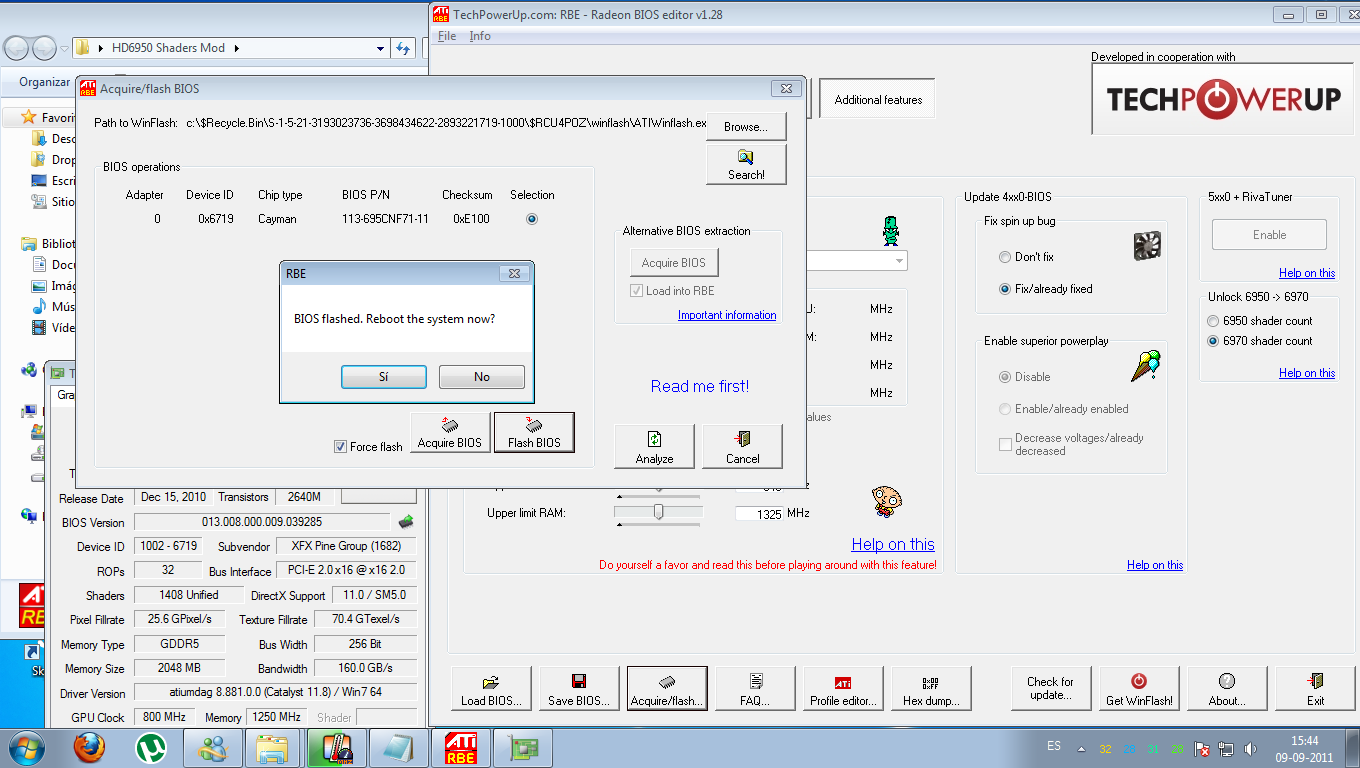
Task: Open Windows Live Messenger from taskbar
Action: (x=213, y=748)
